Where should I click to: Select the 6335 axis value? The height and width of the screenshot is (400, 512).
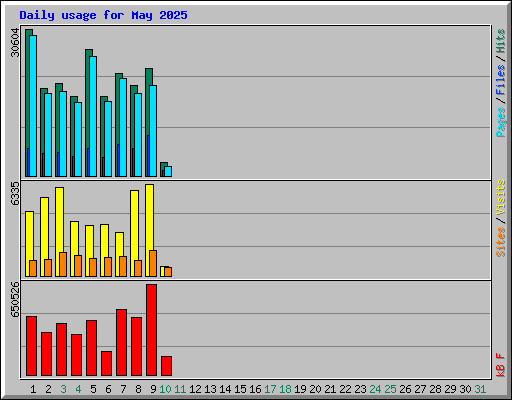[15, 193]
